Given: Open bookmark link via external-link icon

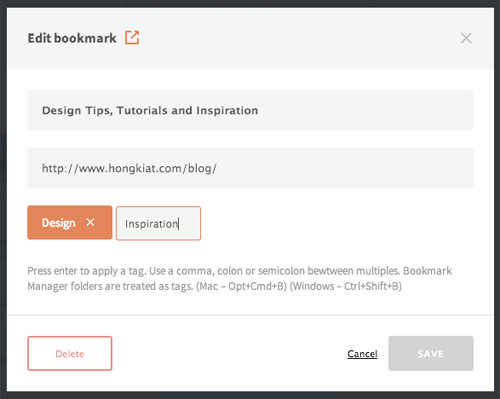Looking at the screenshot, I should coord(132,37).
